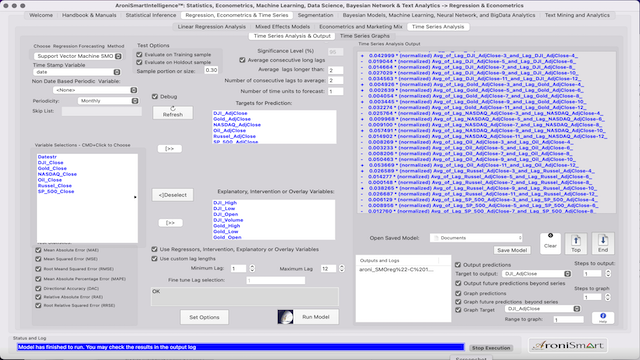Toggle Graph predictions checkbox
640x360 pixels.
[458, 293]
